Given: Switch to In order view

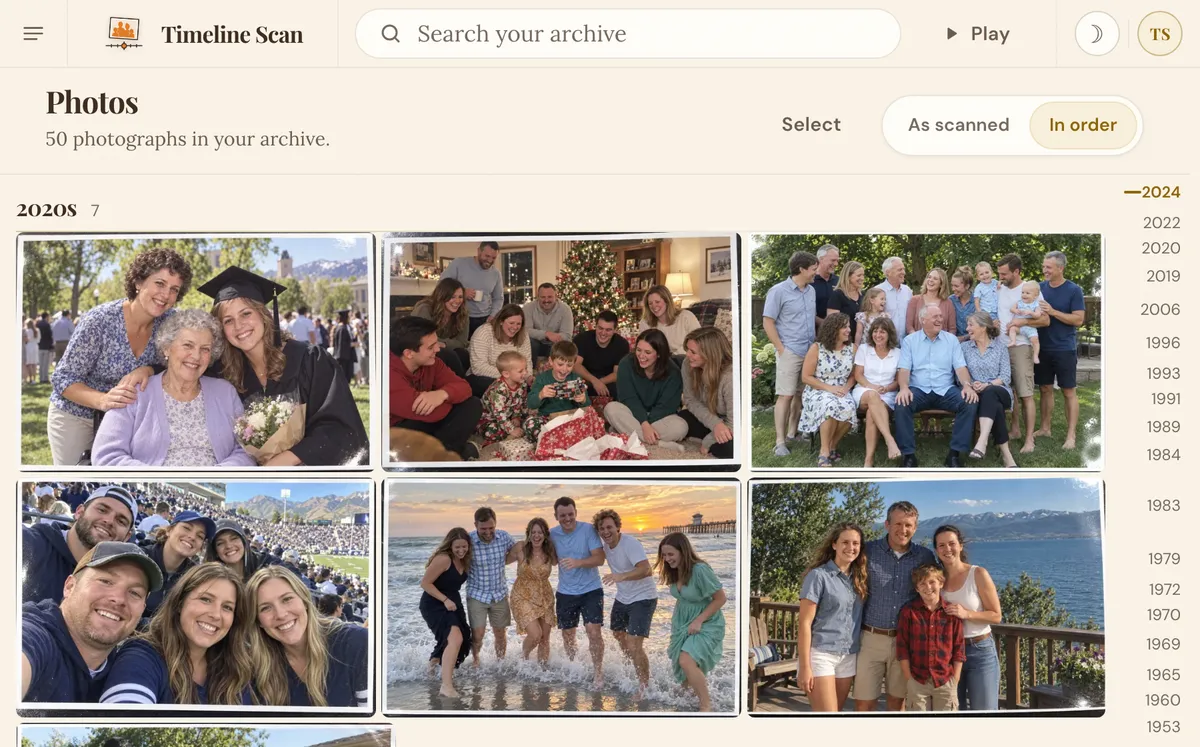Looking at the screenshot, I should [x=1083, y=125].
